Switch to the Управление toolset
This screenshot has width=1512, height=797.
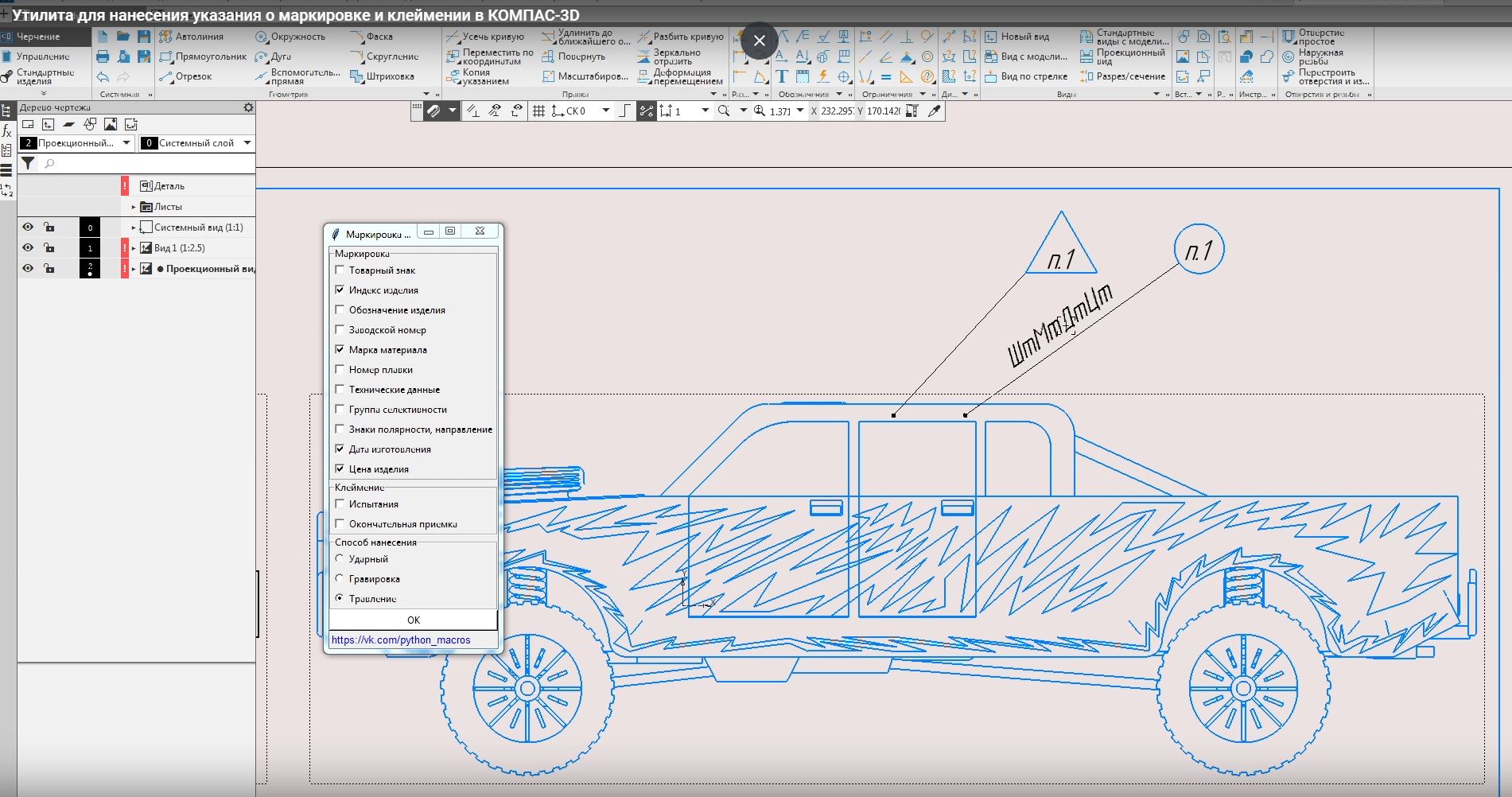pyautogui.click(x=46, y=56)
